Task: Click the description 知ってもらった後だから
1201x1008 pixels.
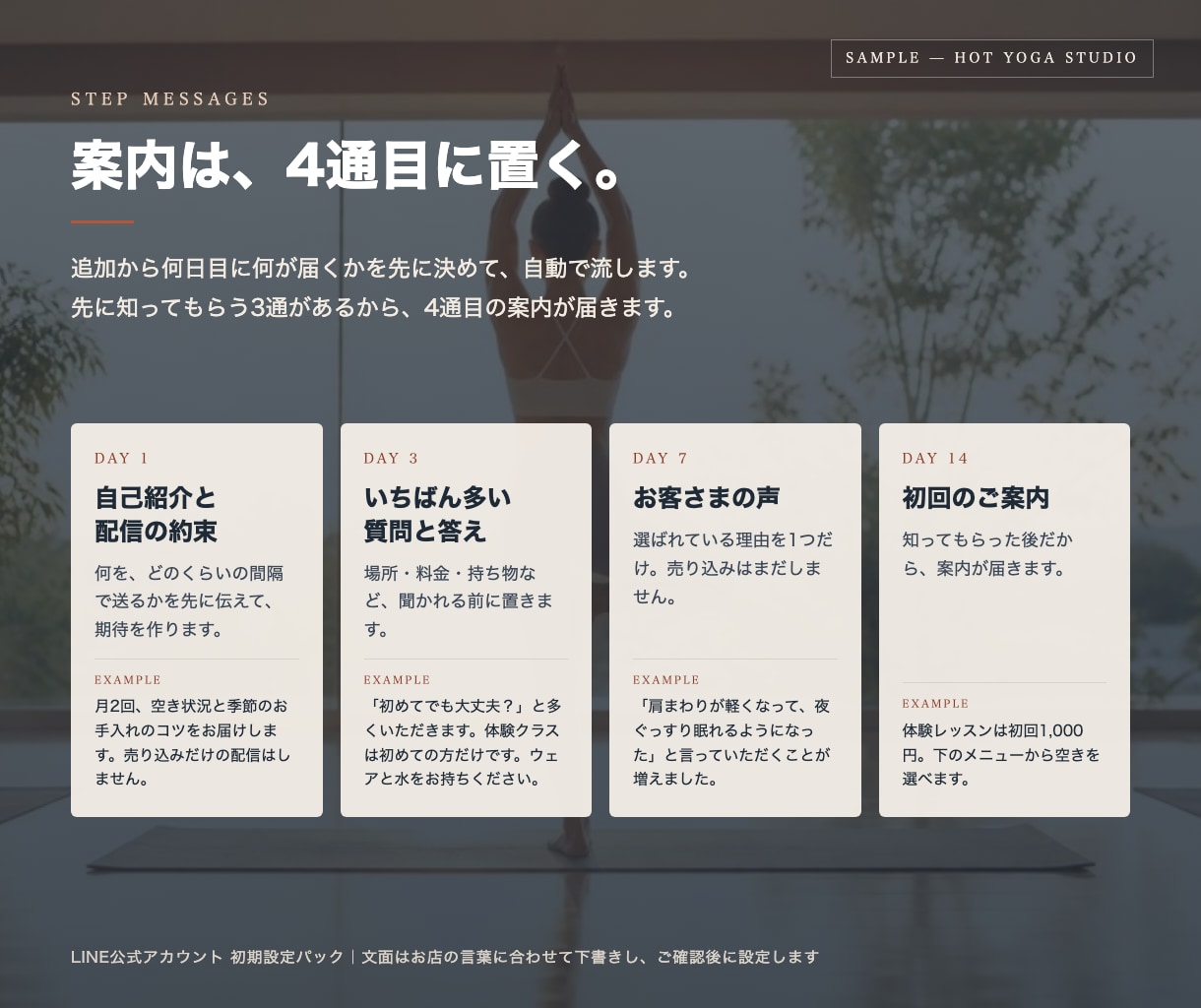Action: tap(988, 554)
